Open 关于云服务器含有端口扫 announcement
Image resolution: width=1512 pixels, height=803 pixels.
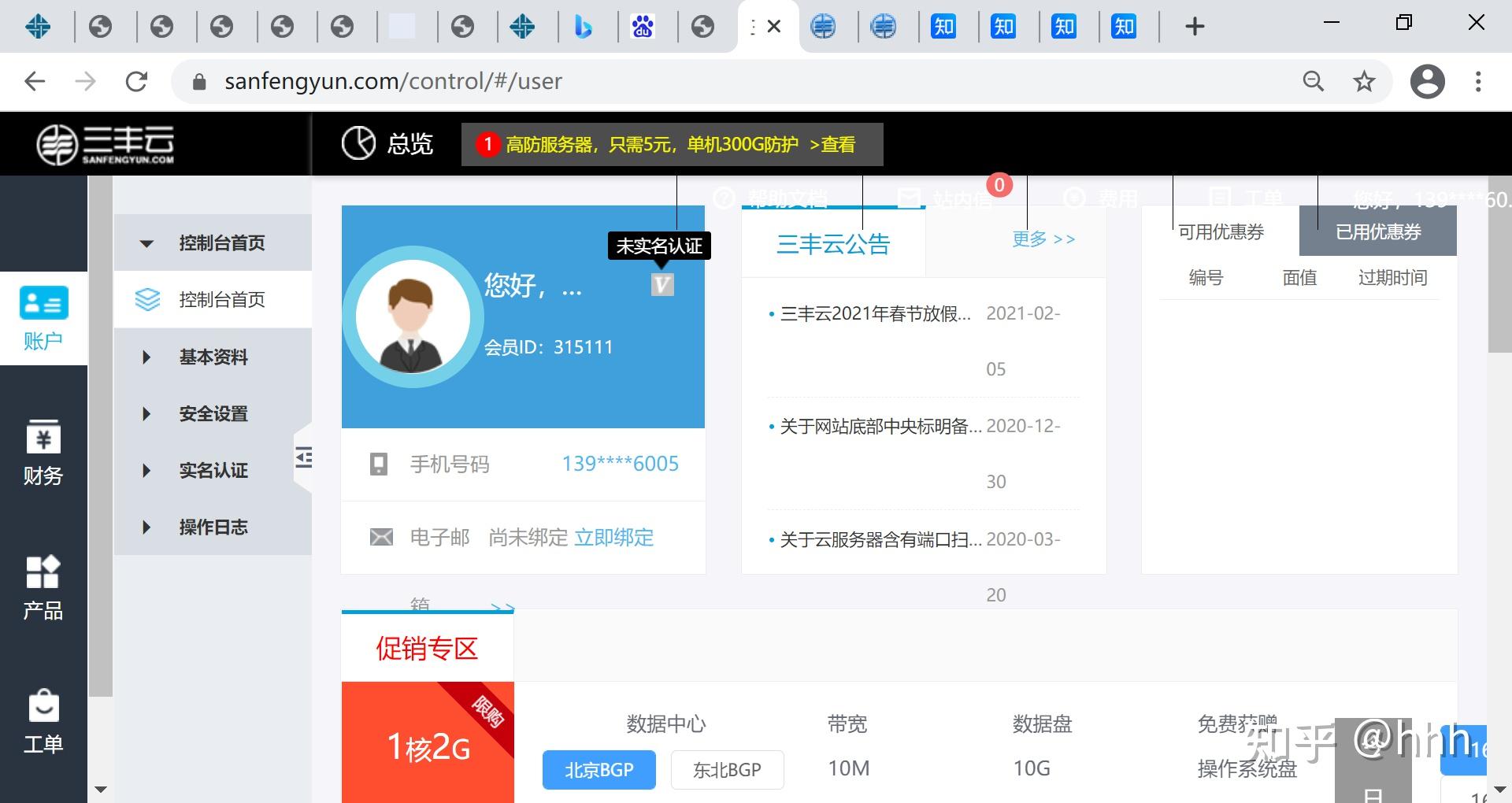click(880, 539)
